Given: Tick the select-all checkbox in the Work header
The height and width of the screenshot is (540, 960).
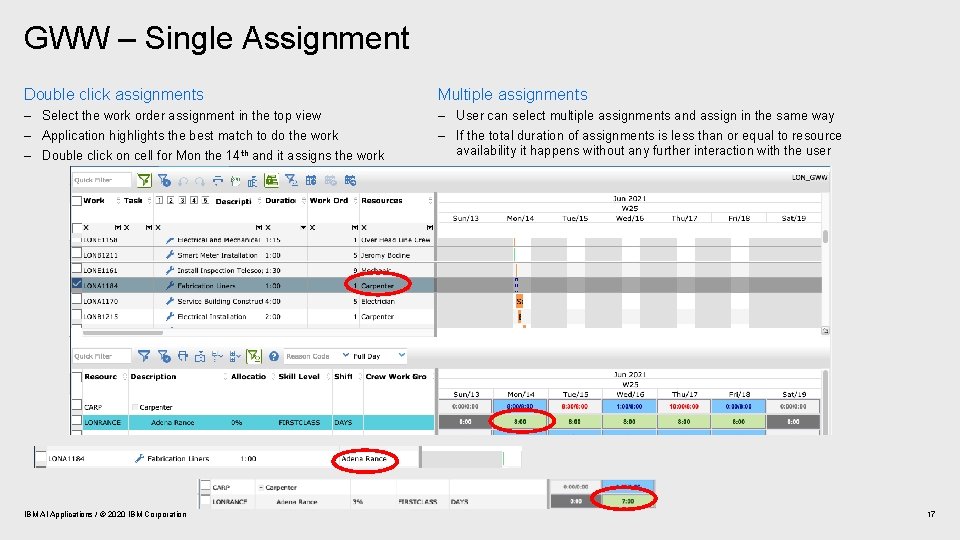Looking at the screenshot, I should click(x=77, y=201).
